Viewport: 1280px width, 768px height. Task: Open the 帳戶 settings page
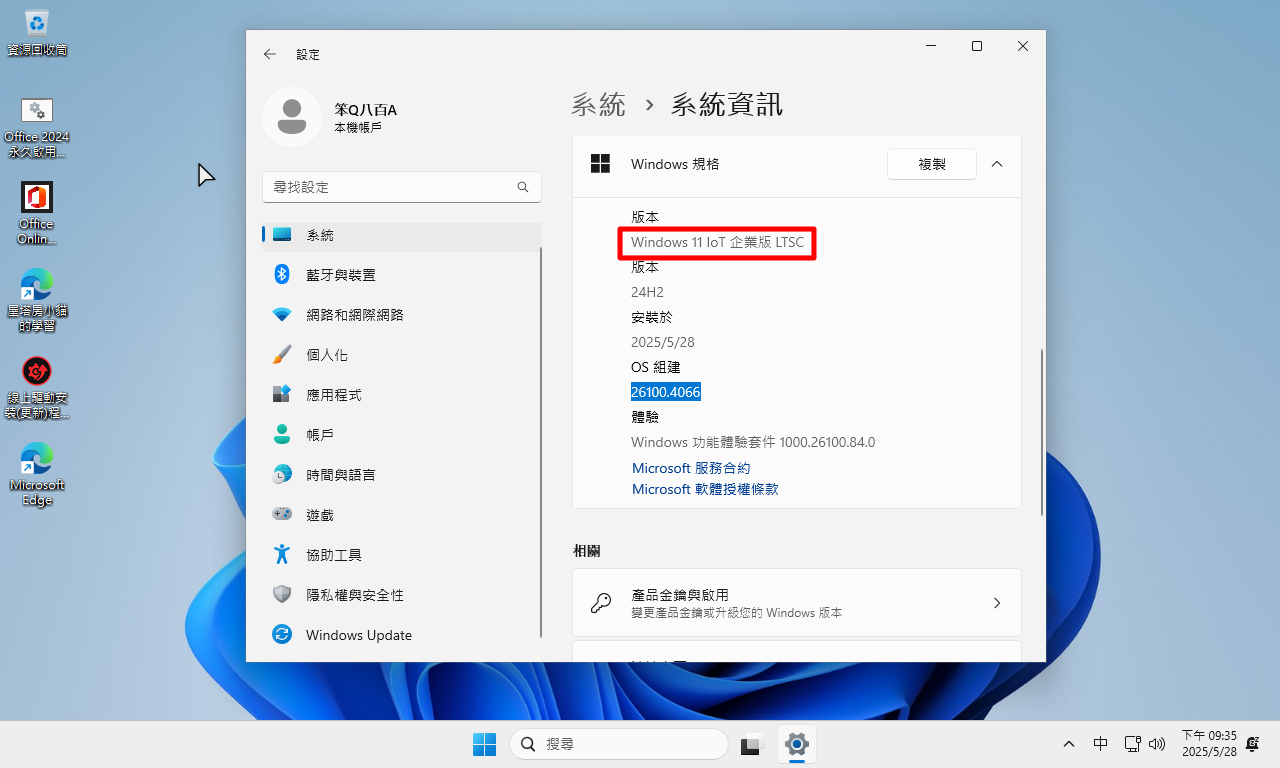coord(401,435)
